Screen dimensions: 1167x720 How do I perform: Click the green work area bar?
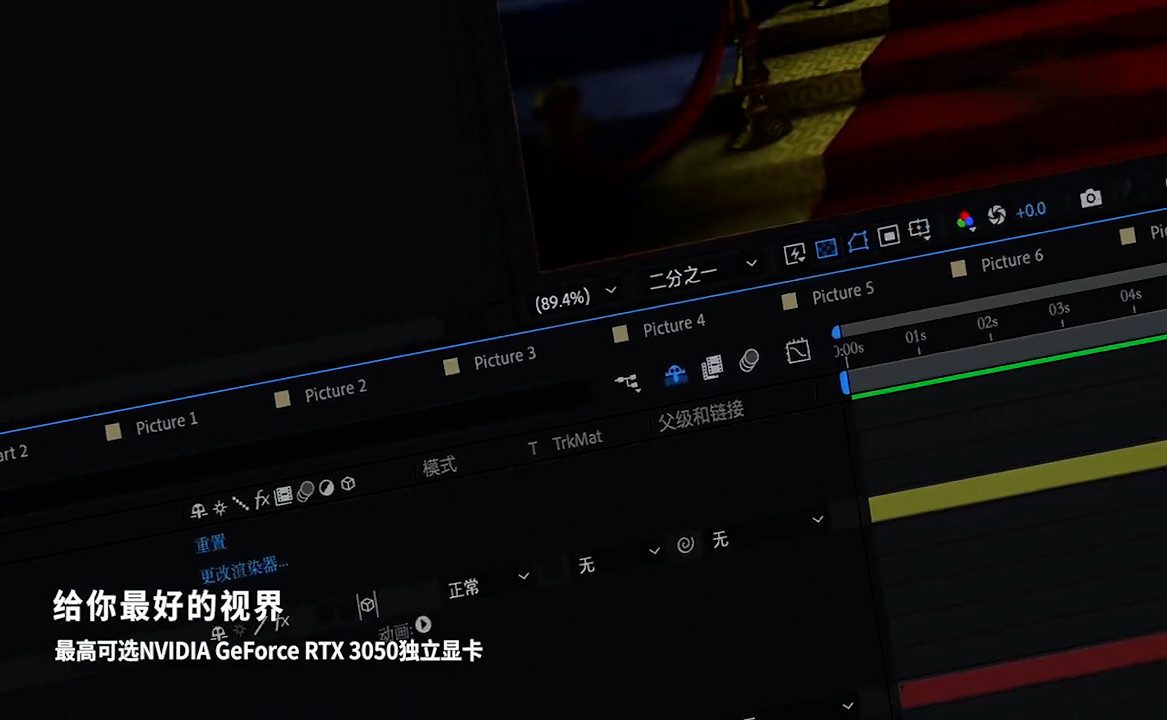click(1009, 367)
